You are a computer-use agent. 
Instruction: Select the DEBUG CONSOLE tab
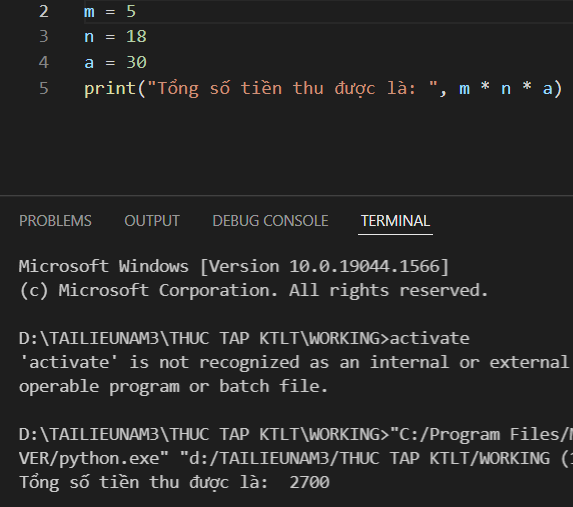pyautogui.click(x=270, y=221)
